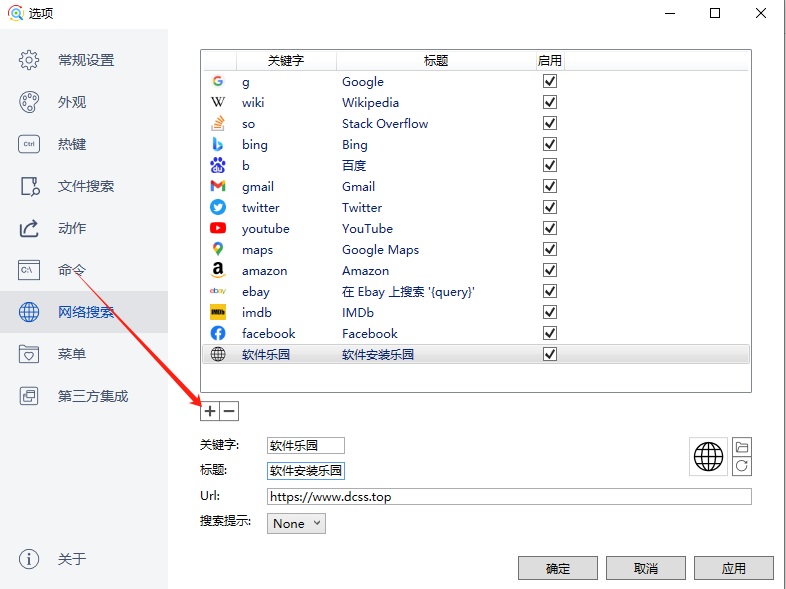Click the large globe icon preview
Image resolution: width=786 pixels, height=589 pixels.
709,457
